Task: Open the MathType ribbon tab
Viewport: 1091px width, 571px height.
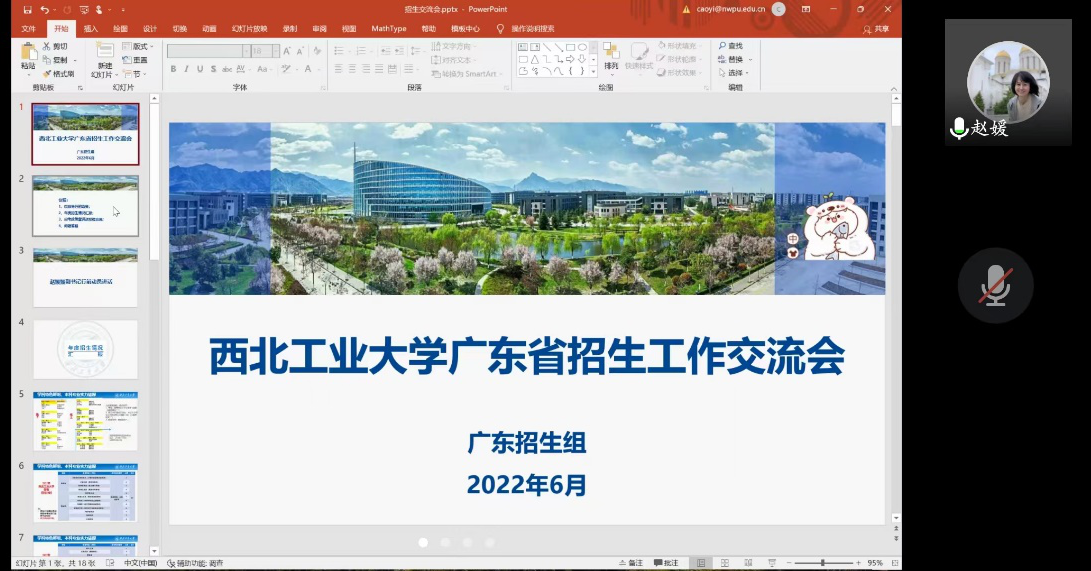Action: click(x=389, y=29)
